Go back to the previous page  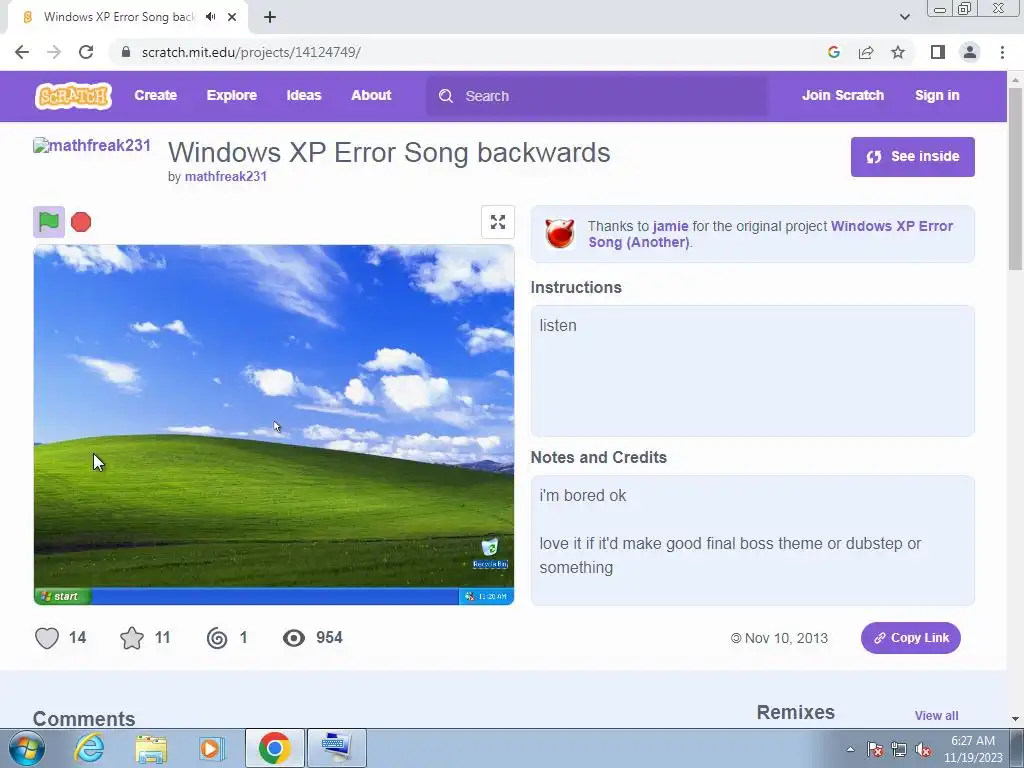pos(22,52)
